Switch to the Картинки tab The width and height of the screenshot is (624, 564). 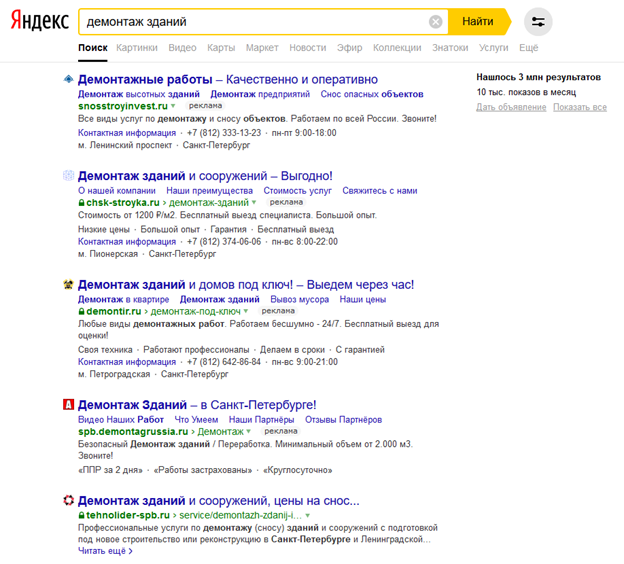pos(137,48)
